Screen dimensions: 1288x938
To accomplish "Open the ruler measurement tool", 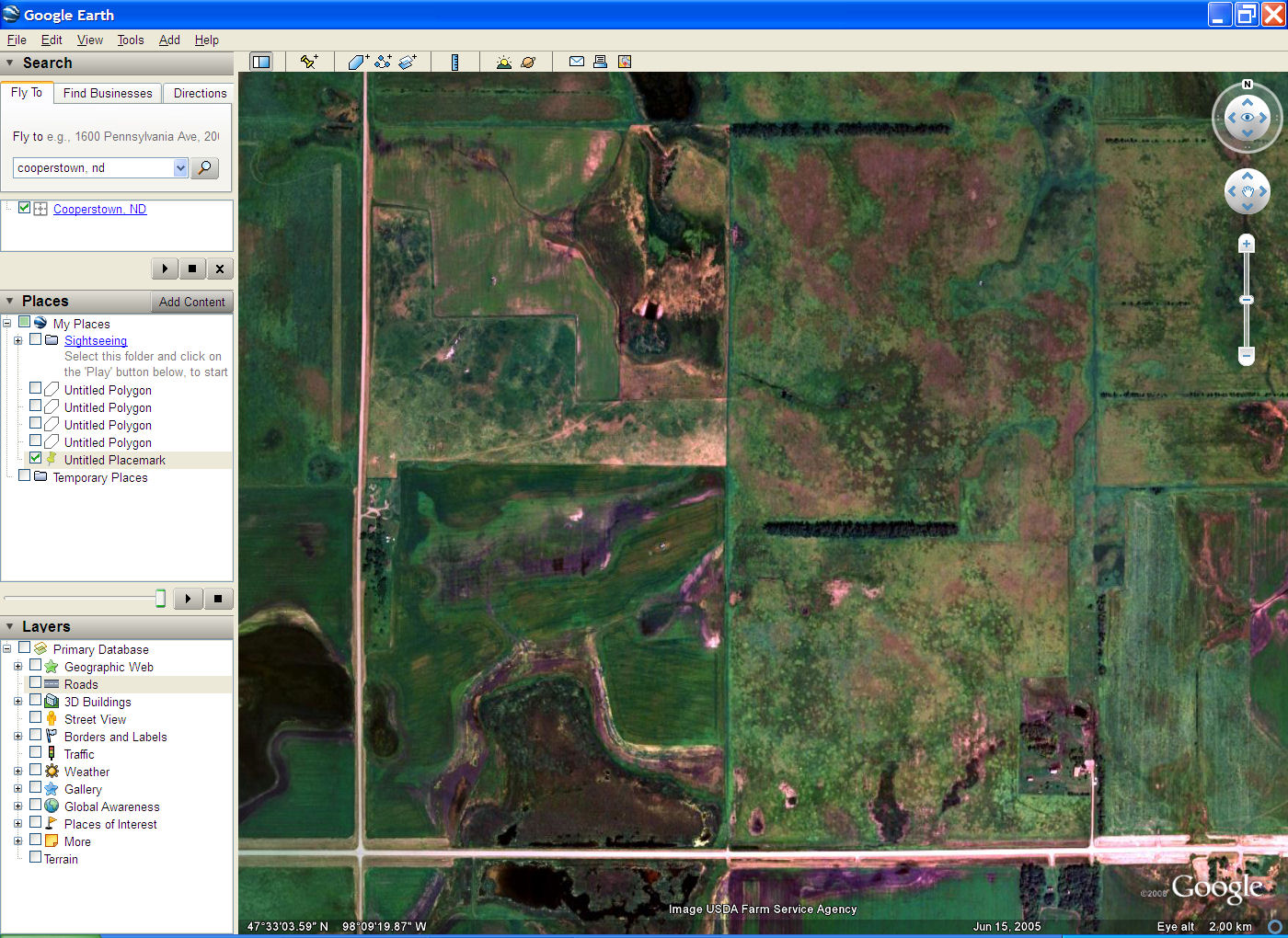I will (x=454, y=62).
